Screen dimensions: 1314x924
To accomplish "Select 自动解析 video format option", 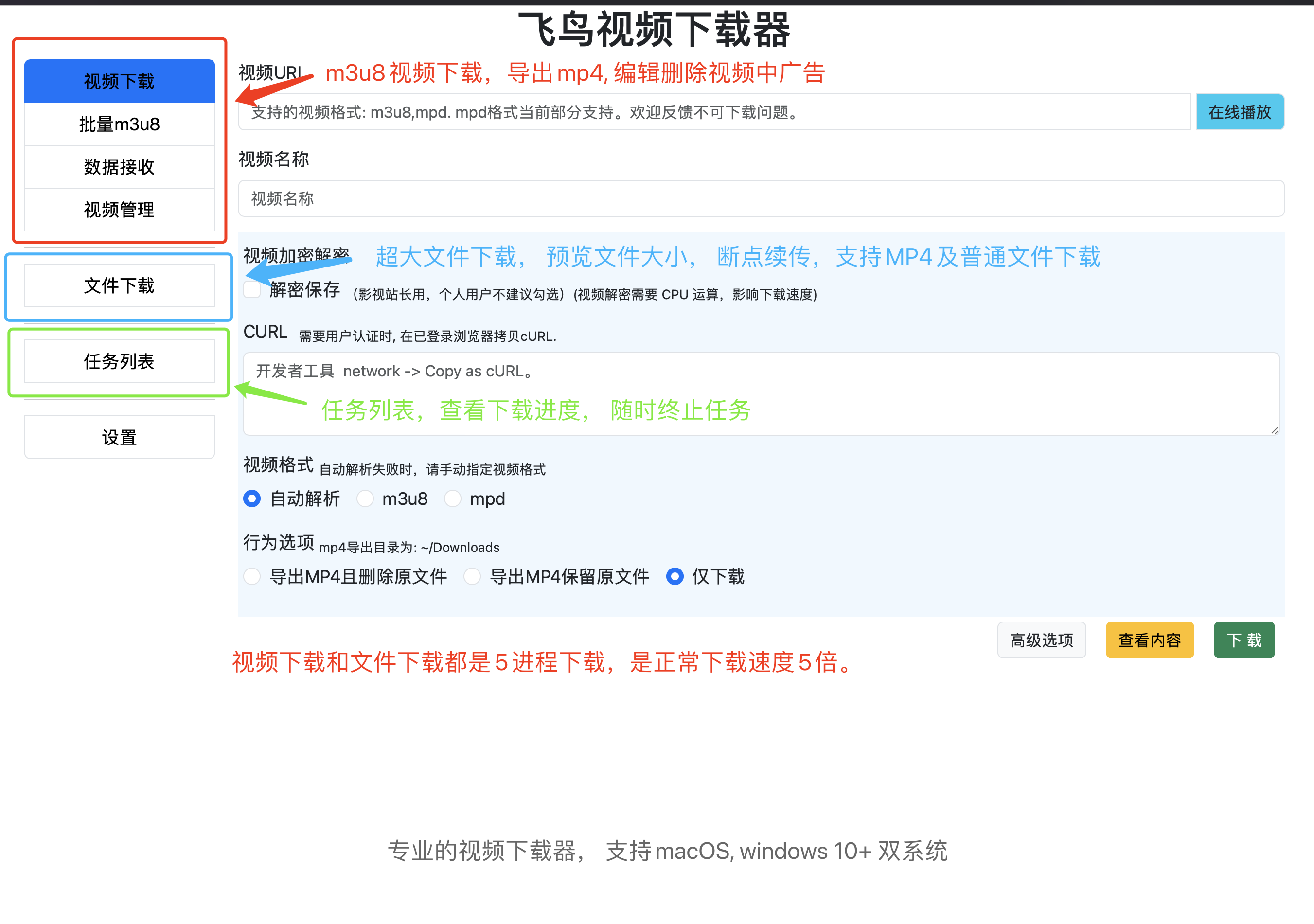I will [x=252, y=499].
